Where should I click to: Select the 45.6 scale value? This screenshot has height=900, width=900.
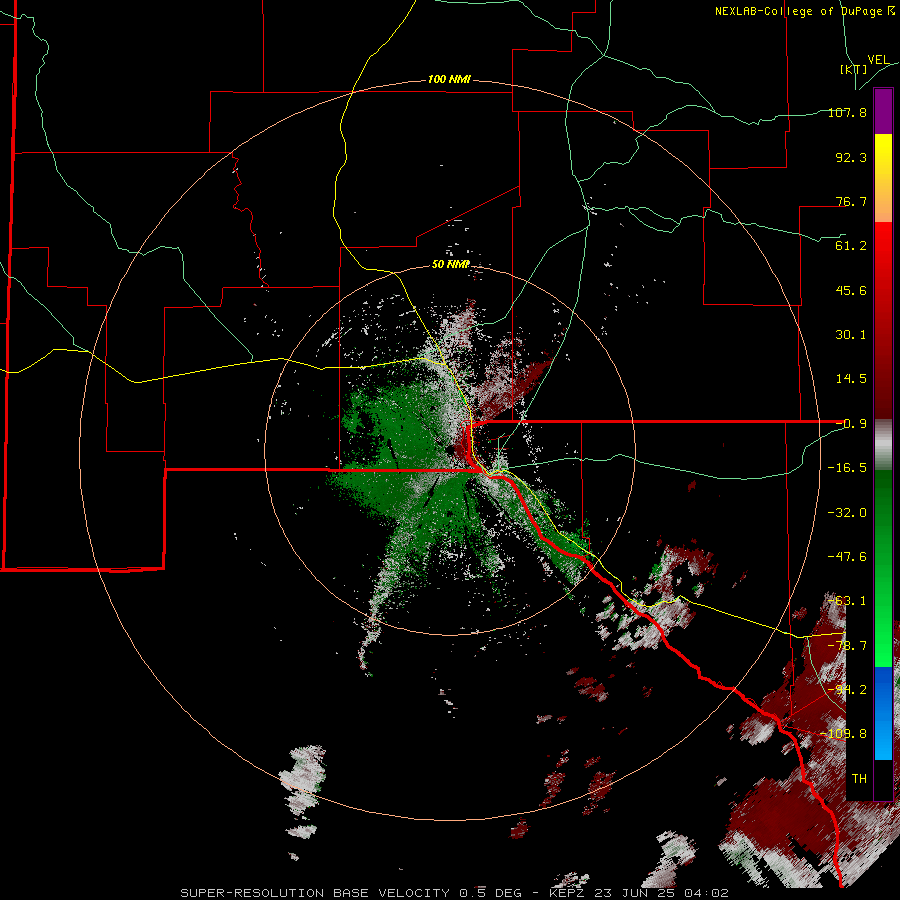pyautogui.click(x=851, y=290)
